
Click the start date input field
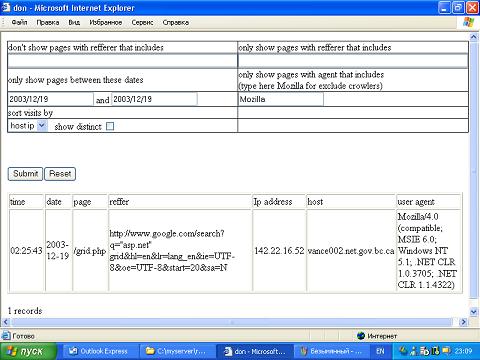51,99
